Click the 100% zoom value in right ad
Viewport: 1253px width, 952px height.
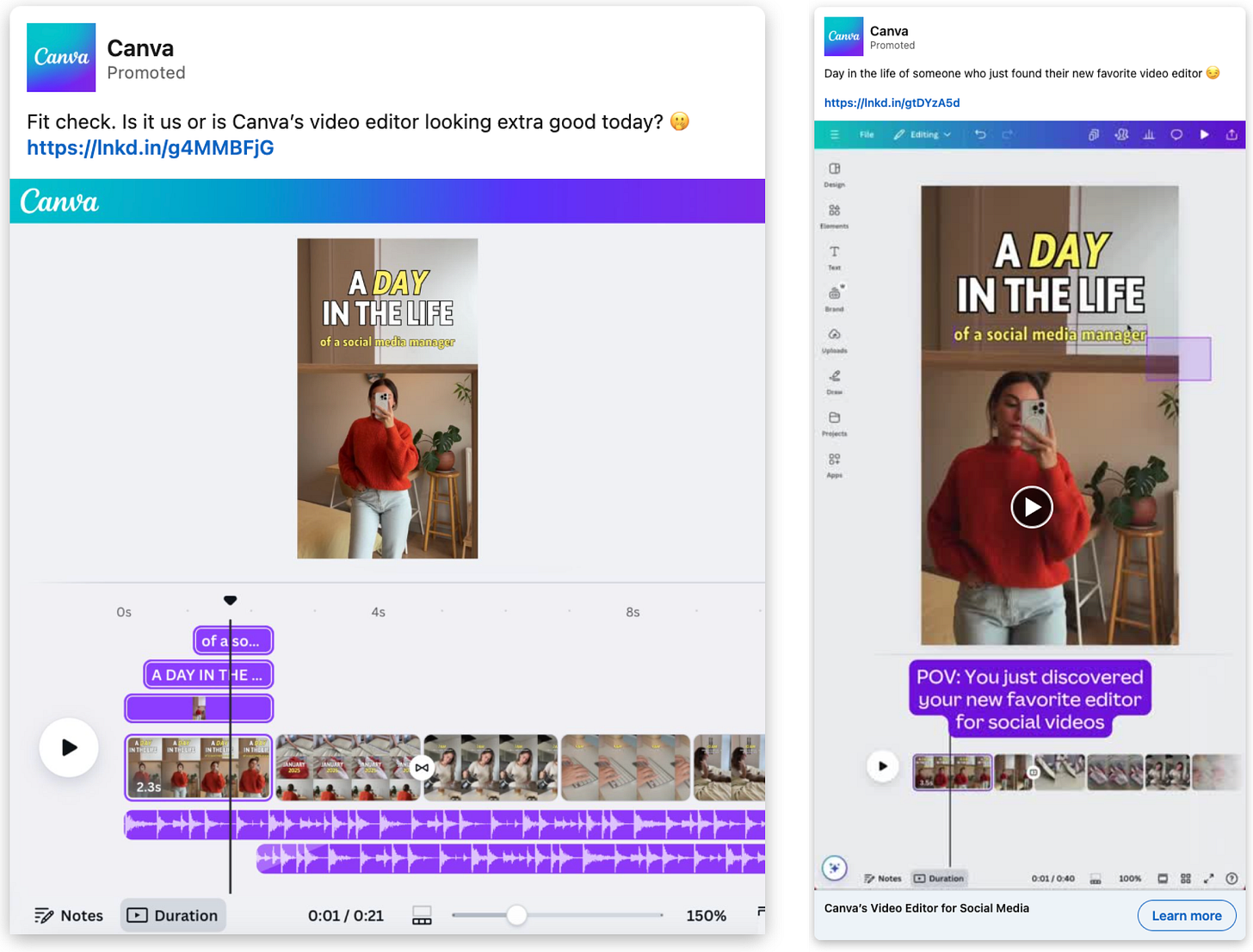1130,879
